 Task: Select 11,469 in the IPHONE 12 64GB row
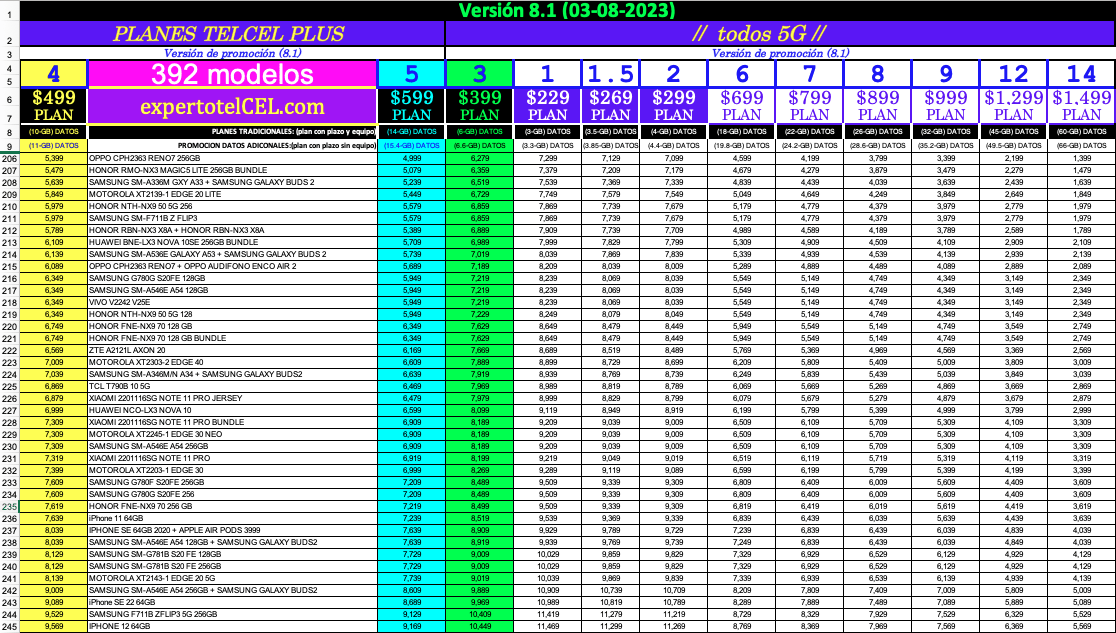coord(547,627)
